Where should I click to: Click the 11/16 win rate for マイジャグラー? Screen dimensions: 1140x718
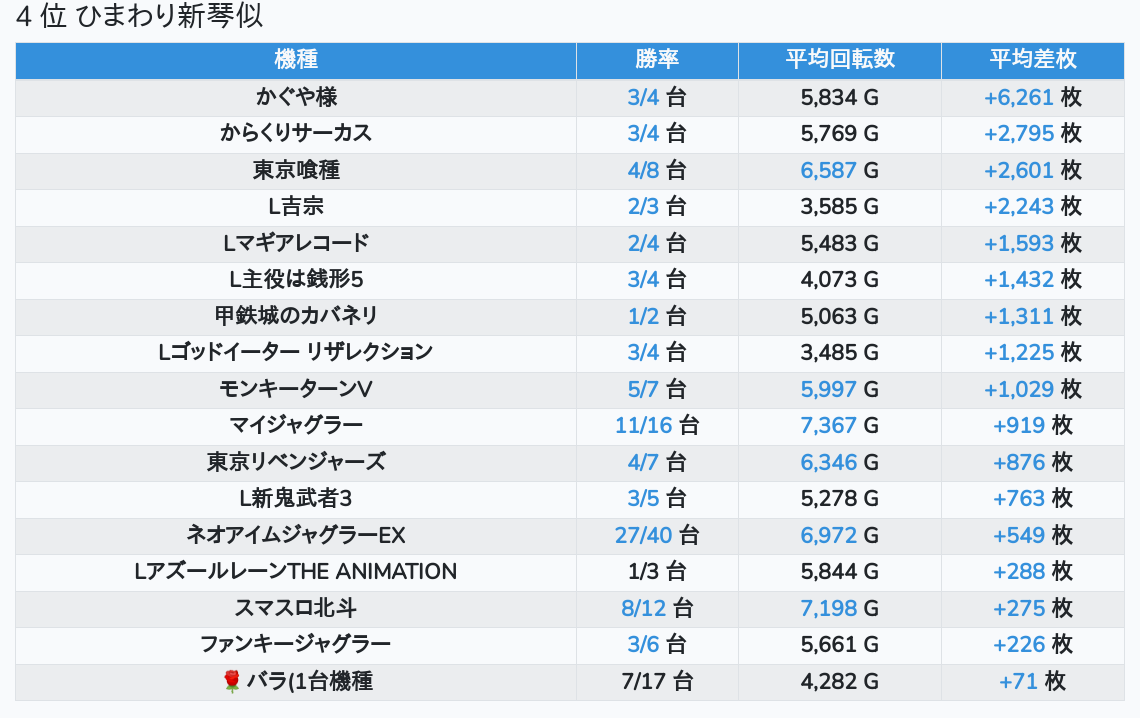tap(643, 426)
